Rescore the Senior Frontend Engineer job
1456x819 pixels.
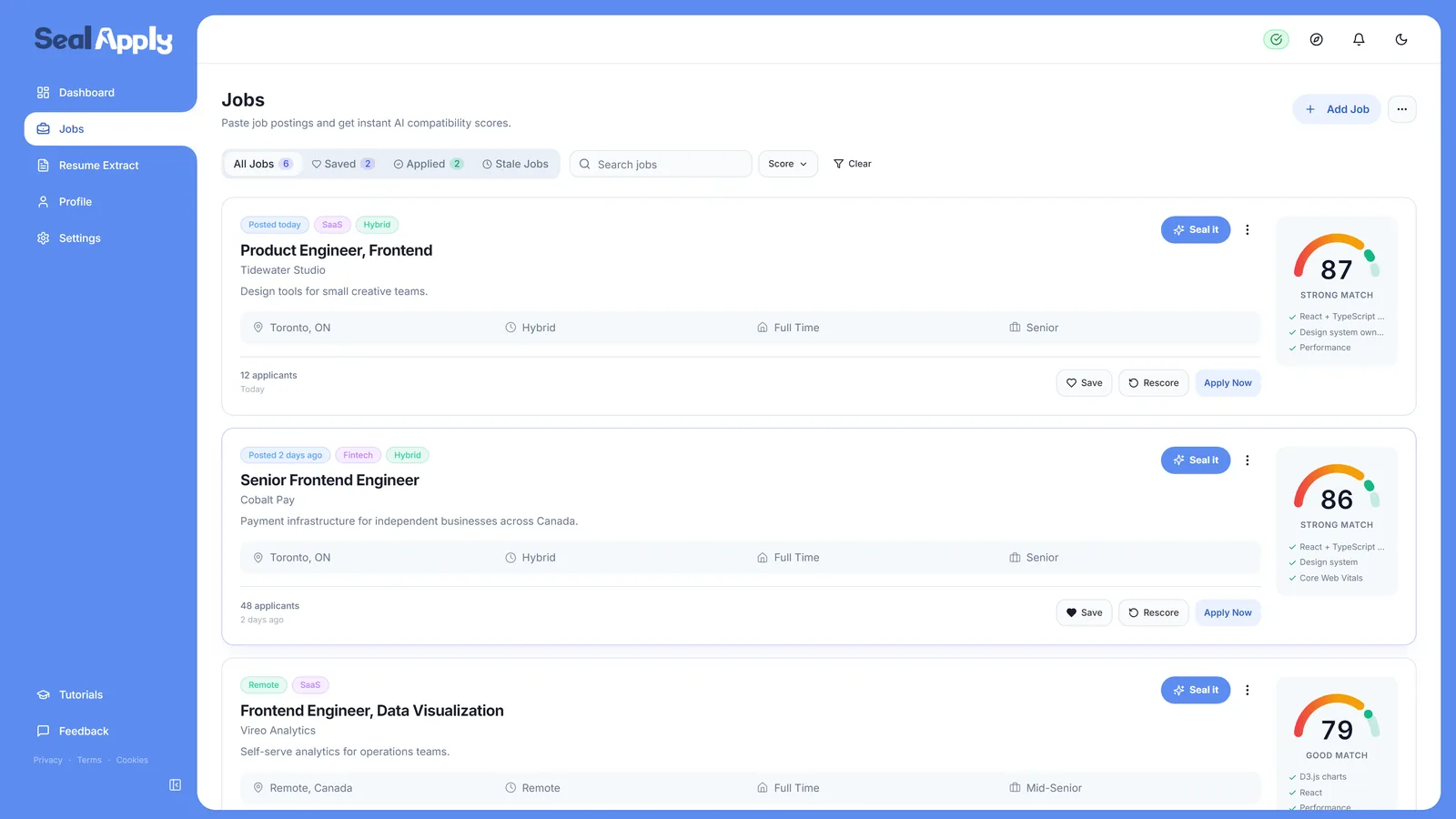1153,612
